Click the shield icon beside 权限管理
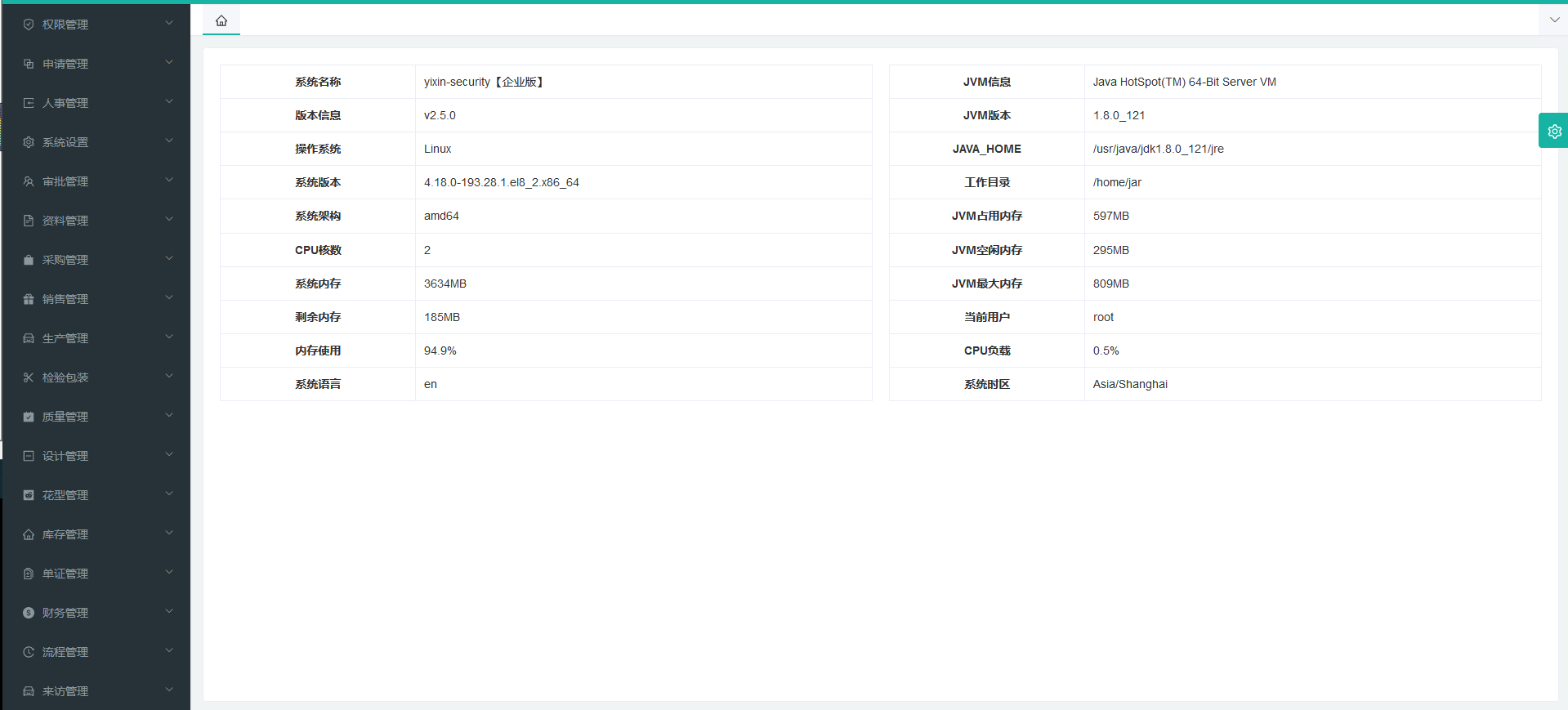The image size is (1568, 710). (29, 25)
